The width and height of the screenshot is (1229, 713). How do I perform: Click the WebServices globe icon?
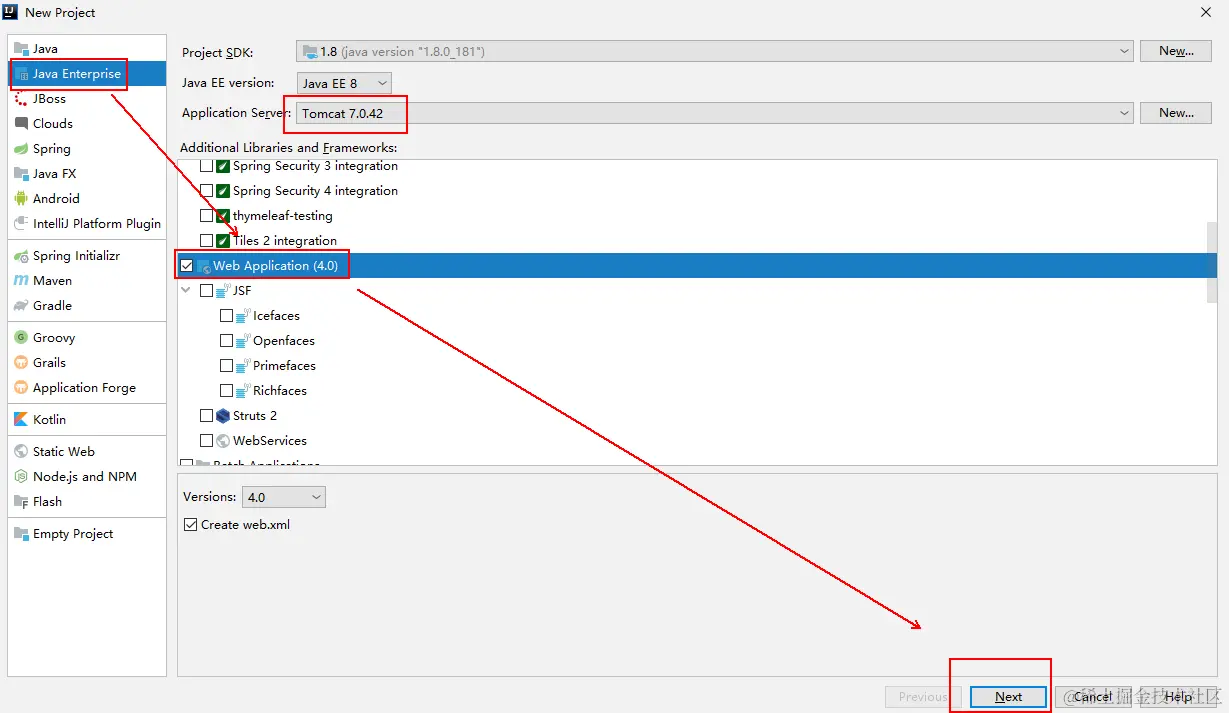point(223,441)
